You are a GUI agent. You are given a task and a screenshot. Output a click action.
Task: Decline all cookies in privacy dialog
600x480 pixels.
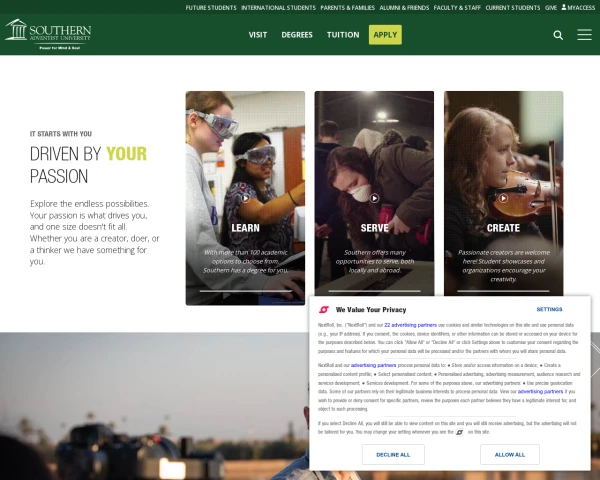tap(393, 454)
